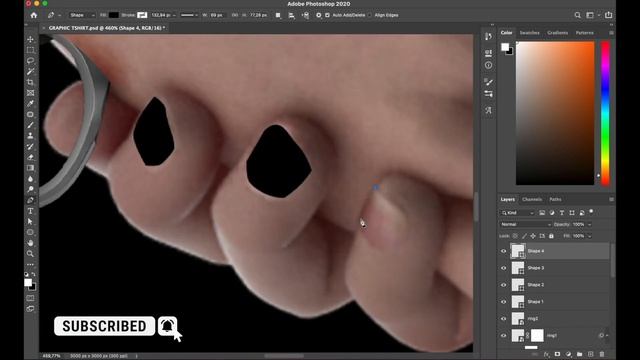This screenshot has width=640, height=360.
Task: Open the Shape tool mode dropdown
Action: 82,15
